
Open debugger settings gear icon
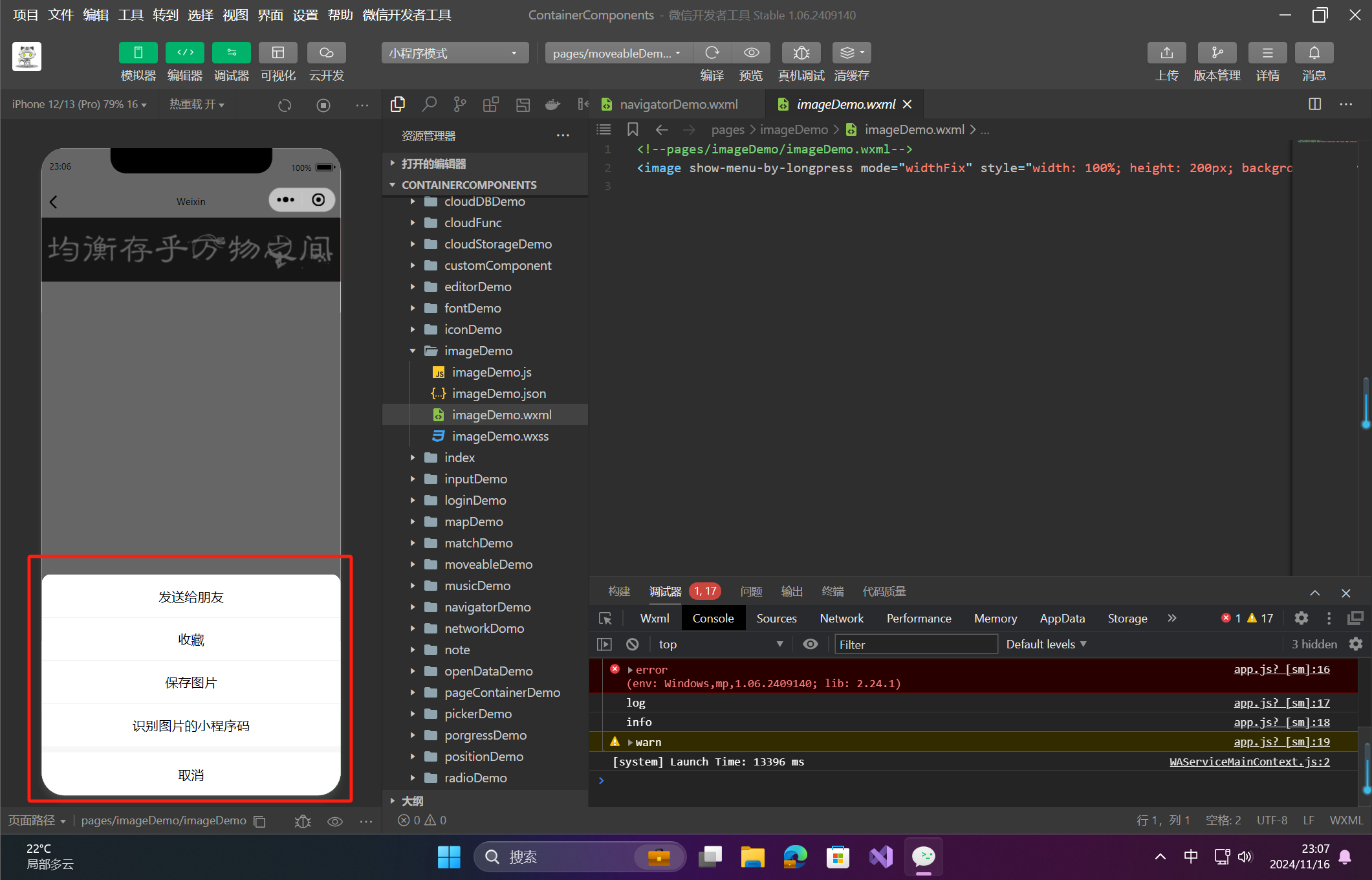point(1301,618)
